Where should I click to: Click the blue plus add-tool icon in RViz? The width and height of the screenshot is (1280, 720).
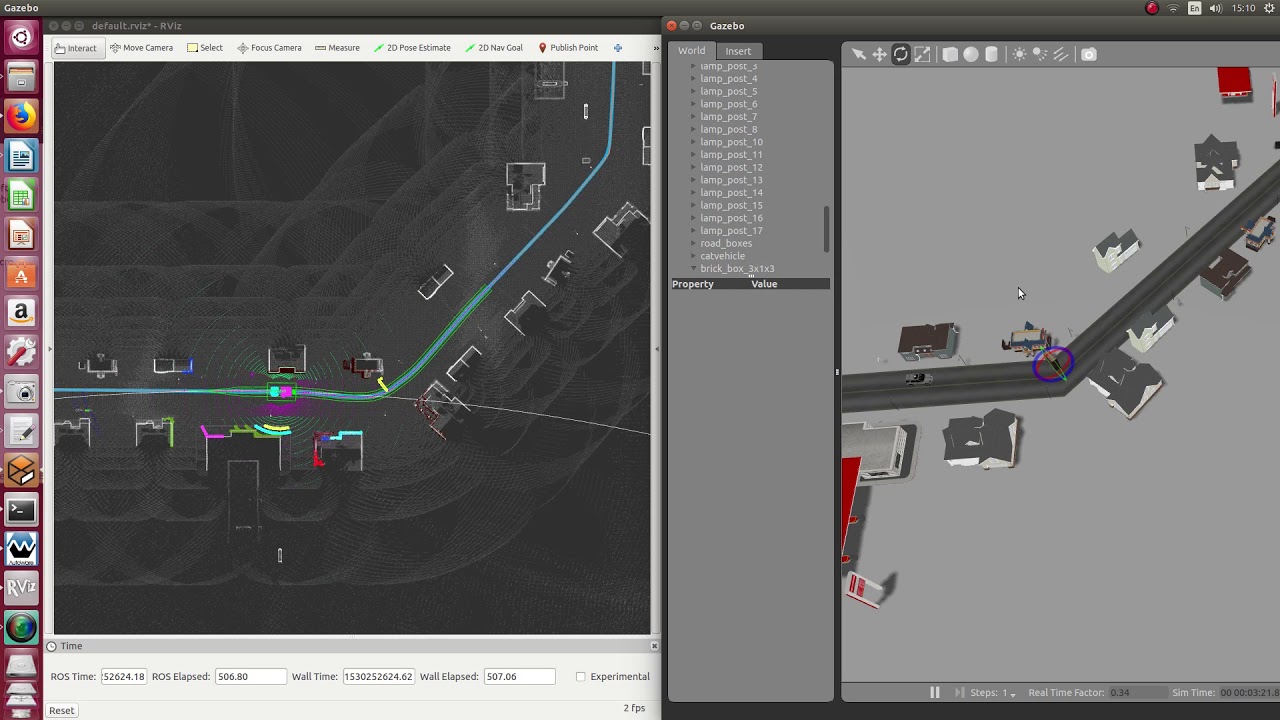pyautogui.click(x=618, y=48)
